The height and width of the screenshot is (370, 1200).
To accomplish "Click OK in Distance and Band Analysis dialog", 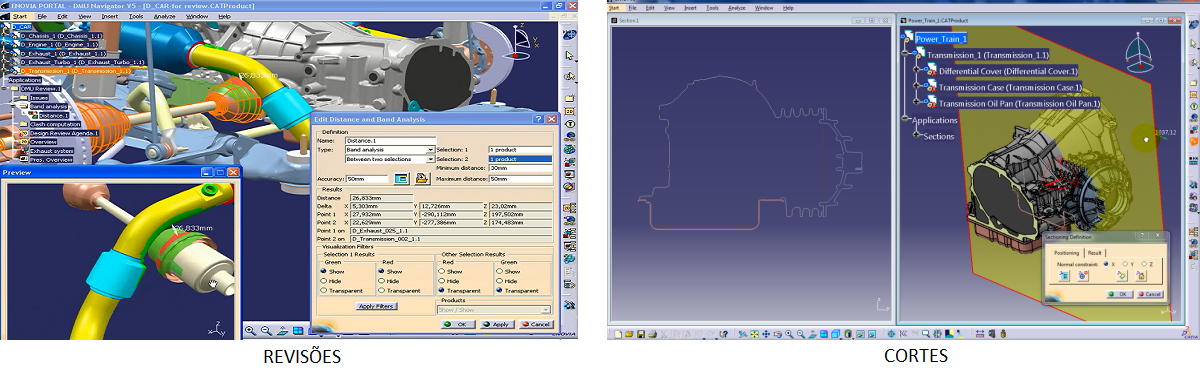I will tap(457, 324).
